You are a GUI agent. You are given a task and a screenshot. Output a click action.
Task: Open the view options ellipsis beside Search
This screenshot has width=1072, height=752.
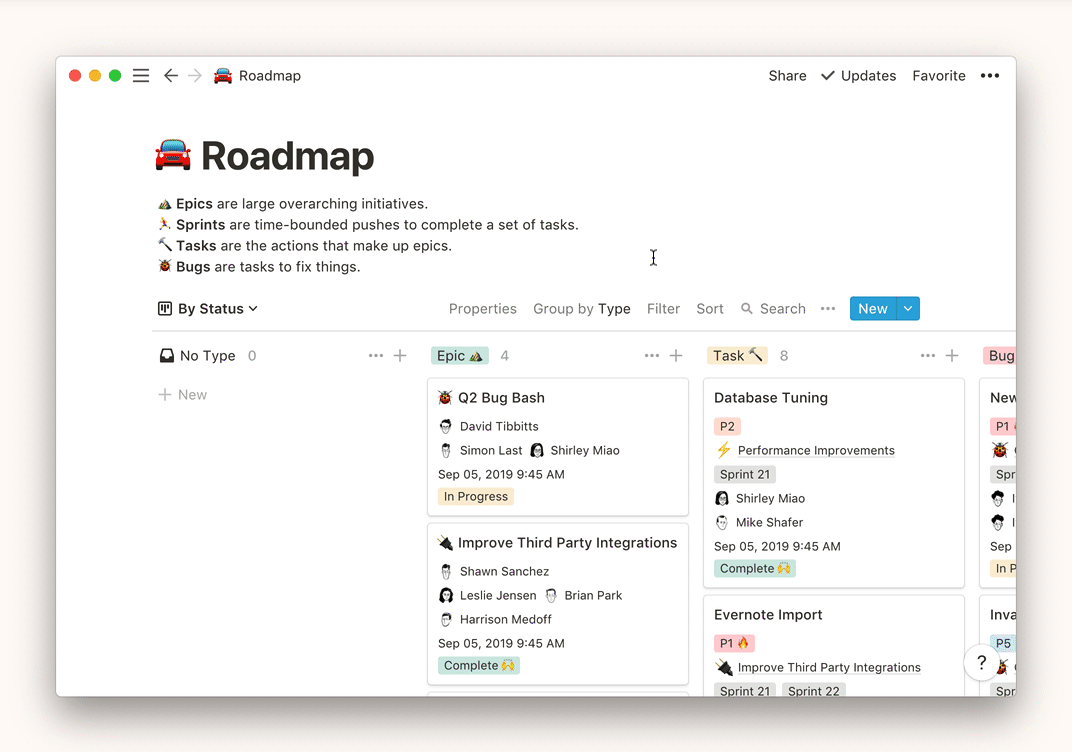coord(827,309)
